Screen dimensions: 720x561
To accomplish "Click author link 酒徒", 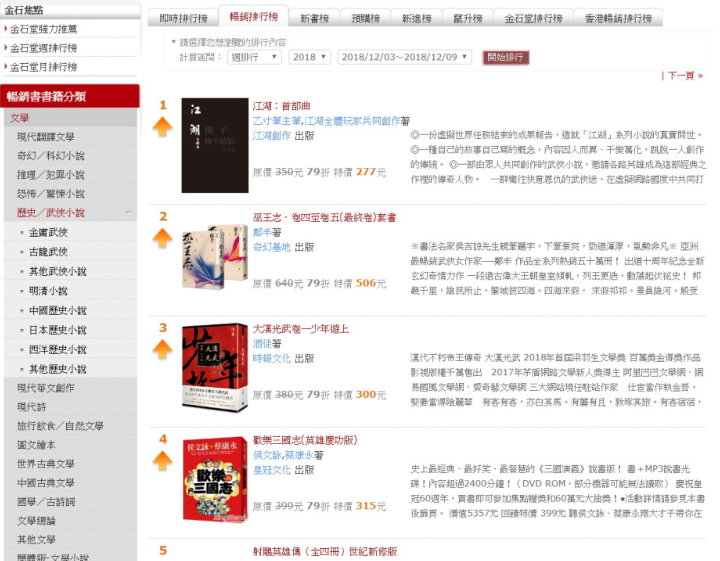I will point(262,343).
